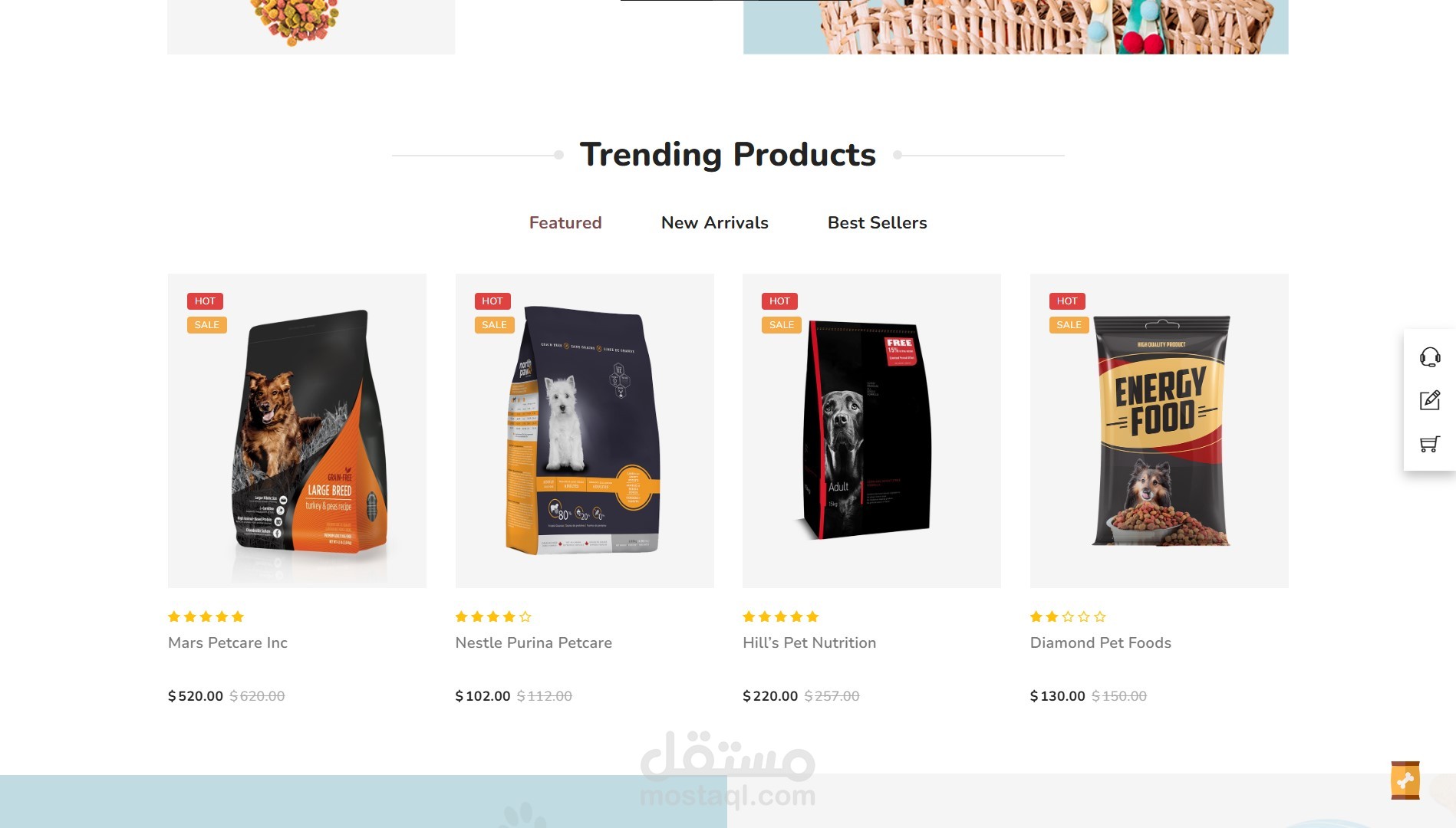Switch to the New Arrivals tab
Image resolution: width=1456 pixels, height=828 pixels.
pos(715,223)
